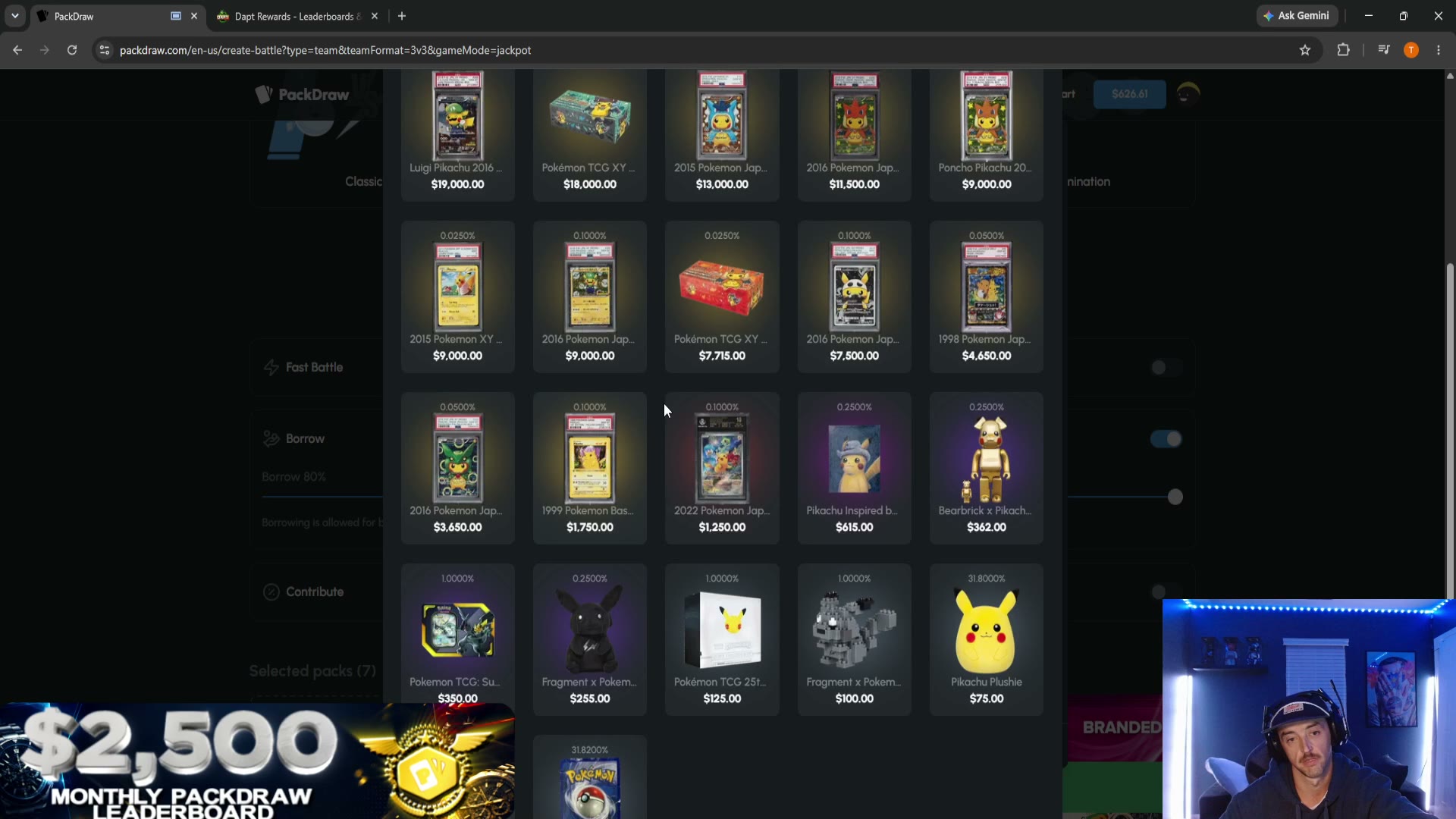Image resolution: width=1456 pixels, height=819 pixels.
Task: Click the $75.00 price text
Action: pyautogui.click(x=986, y=698)
